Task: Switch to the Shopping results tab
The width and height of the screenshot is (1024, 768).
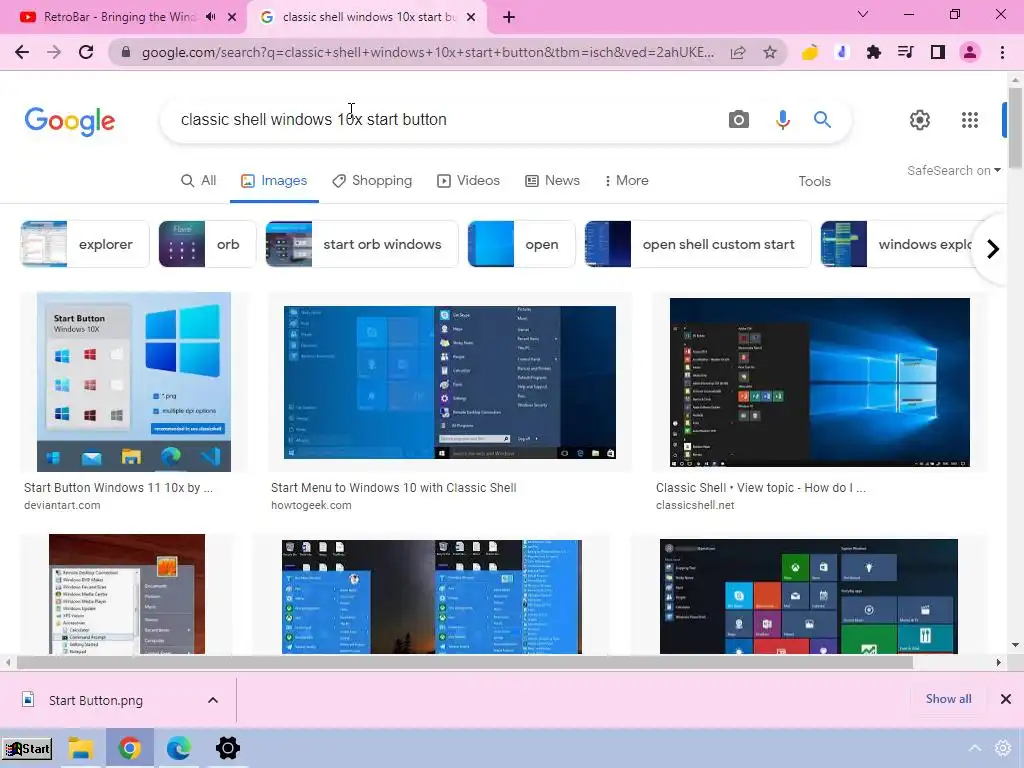Action: tap(372, 181)
